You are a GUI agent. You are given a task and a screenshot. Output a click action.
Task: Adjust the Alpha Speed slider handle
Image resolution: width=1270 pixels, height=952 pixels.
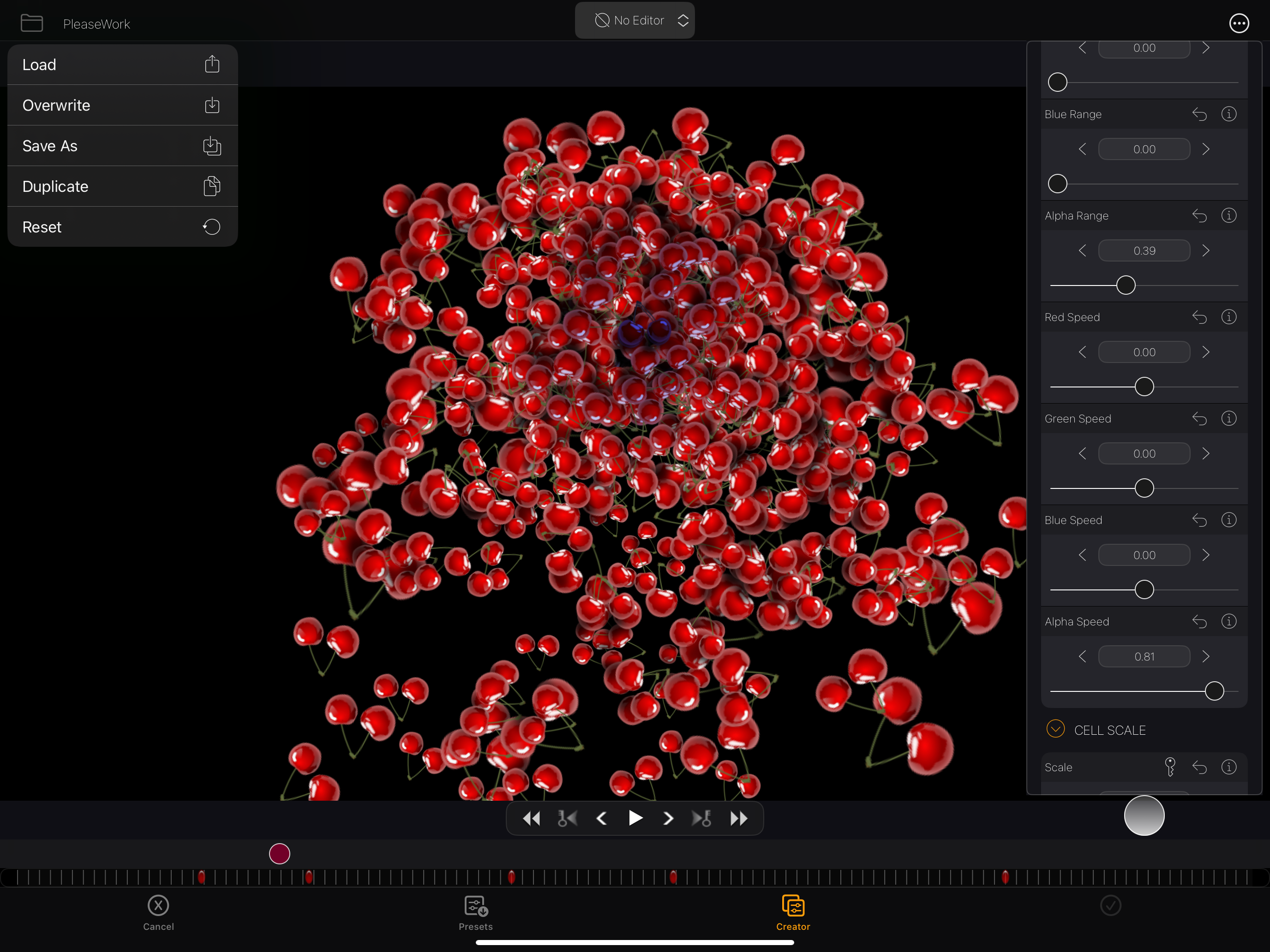tap(1214, 691)
